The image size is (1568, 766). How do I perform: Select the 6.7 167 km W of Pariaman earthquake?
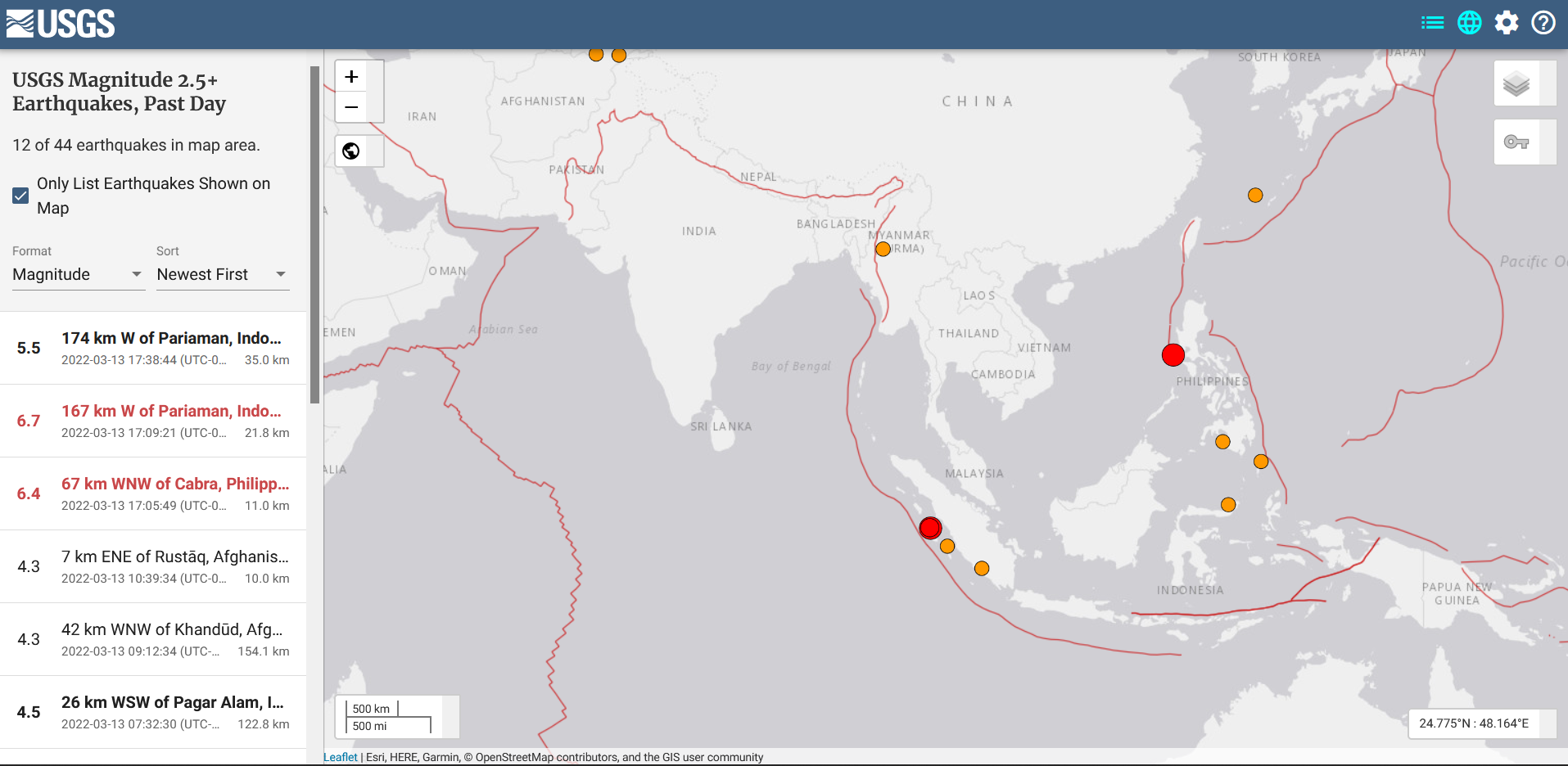[153, 421]
